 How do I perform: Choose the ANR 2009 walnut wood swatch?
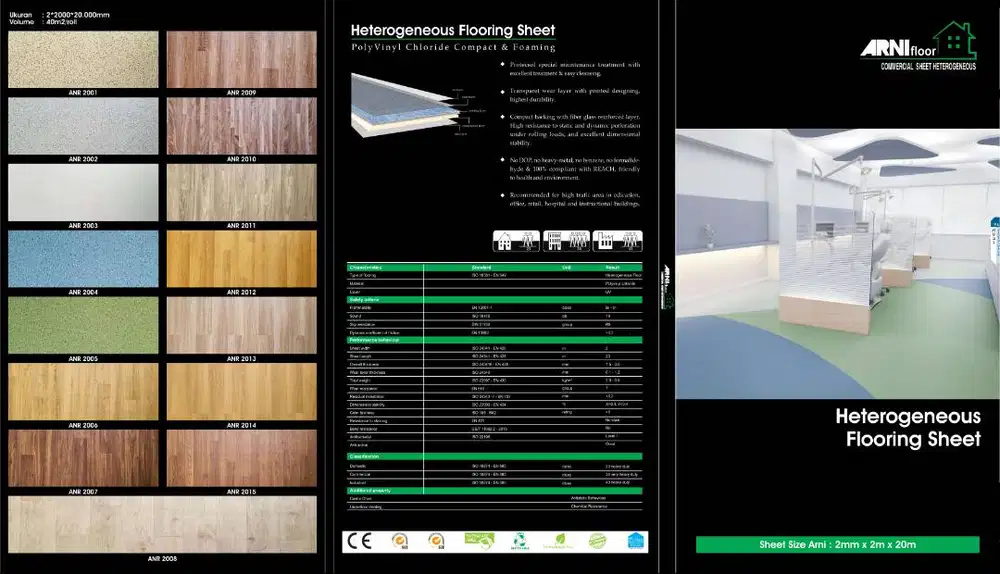click(241, 60)
